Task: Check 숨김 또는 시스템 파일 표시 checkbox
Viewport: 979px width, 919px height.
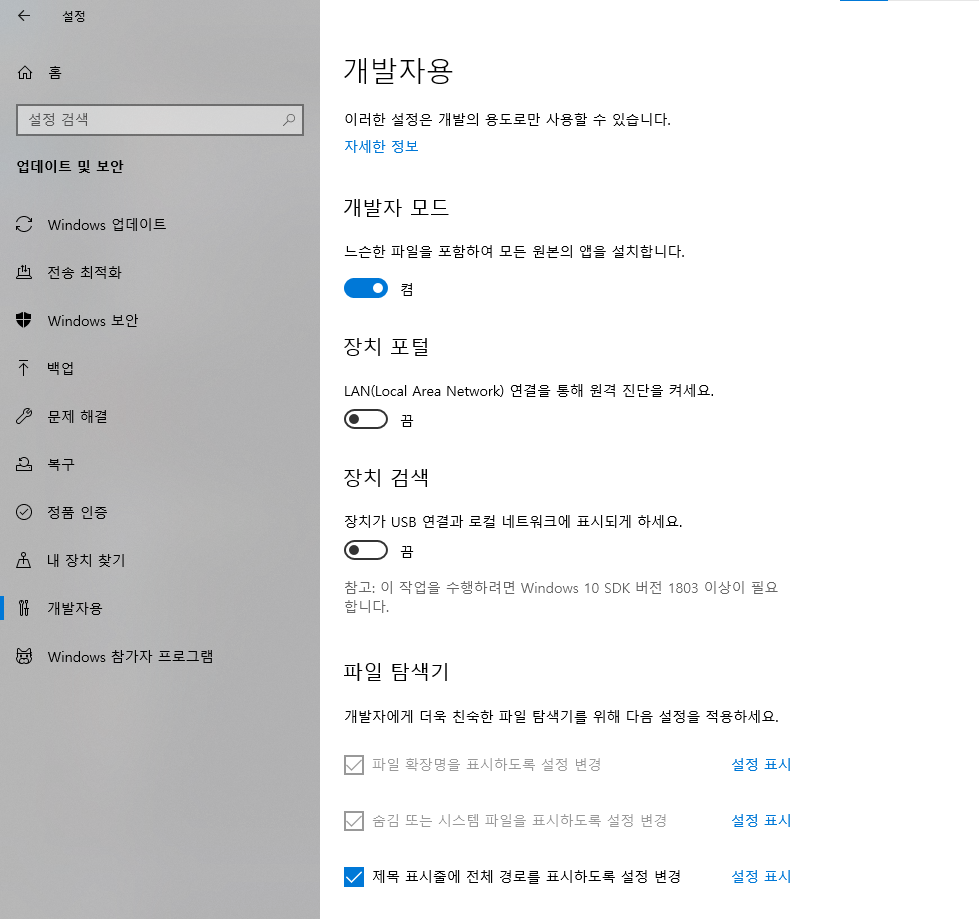Action: tap(354, 821)
